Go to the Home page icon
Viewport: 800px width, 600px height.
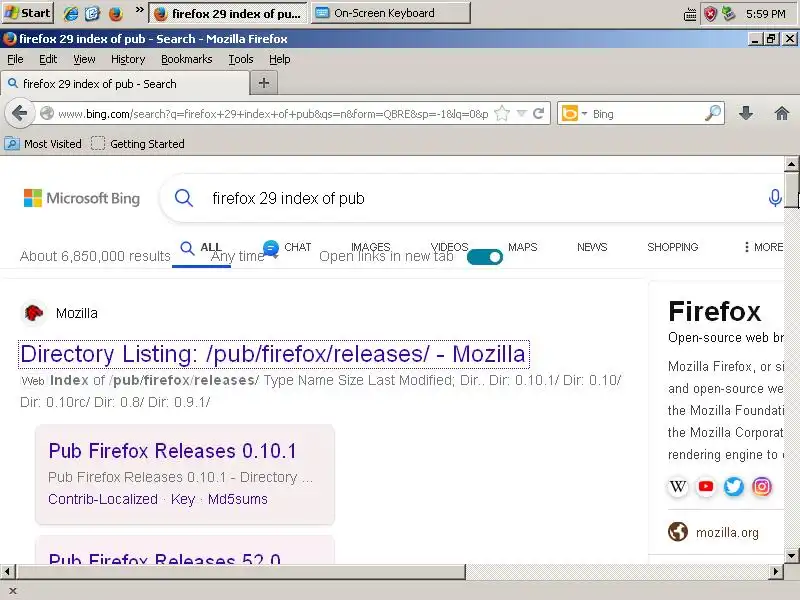point(782,113)
